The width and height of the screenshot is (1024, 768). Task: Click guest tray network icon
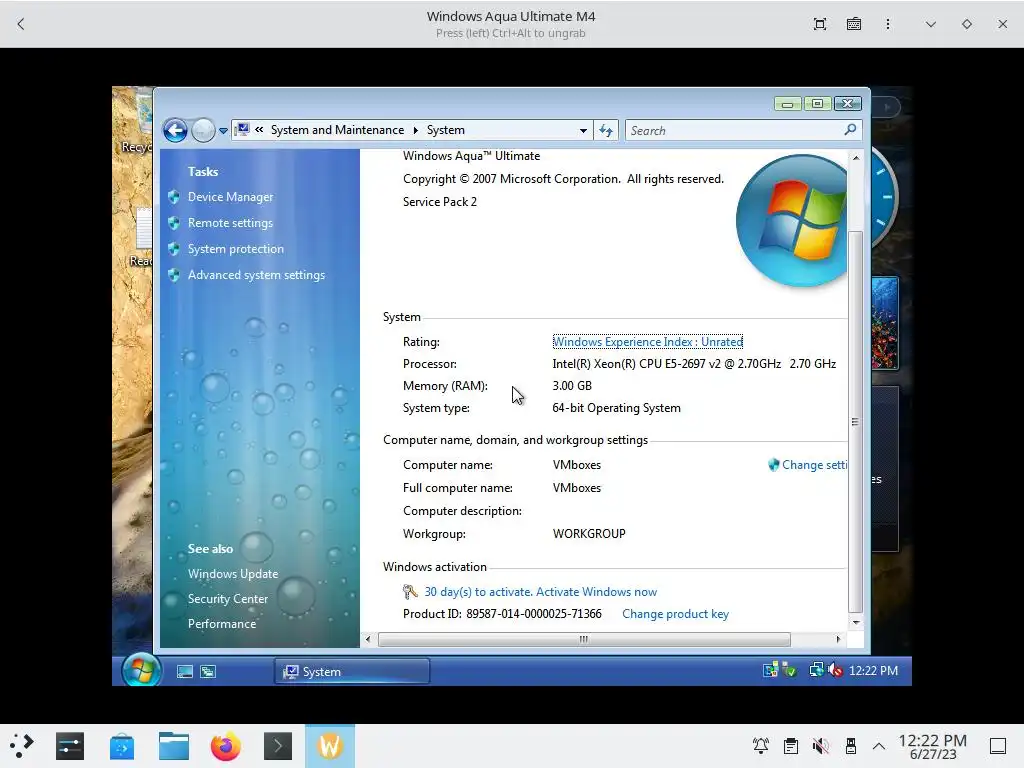click(x=816, y=670)
